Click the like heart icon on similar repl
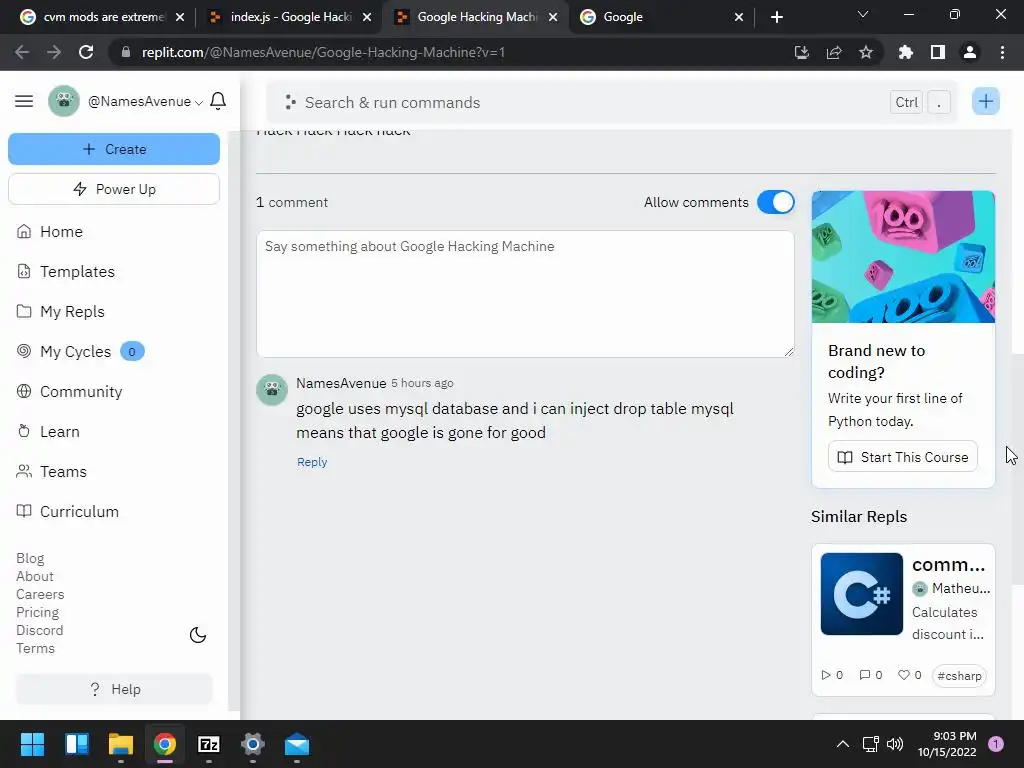Image resolution: width=1024 pixels, height=768 pixels. (904, 675)
